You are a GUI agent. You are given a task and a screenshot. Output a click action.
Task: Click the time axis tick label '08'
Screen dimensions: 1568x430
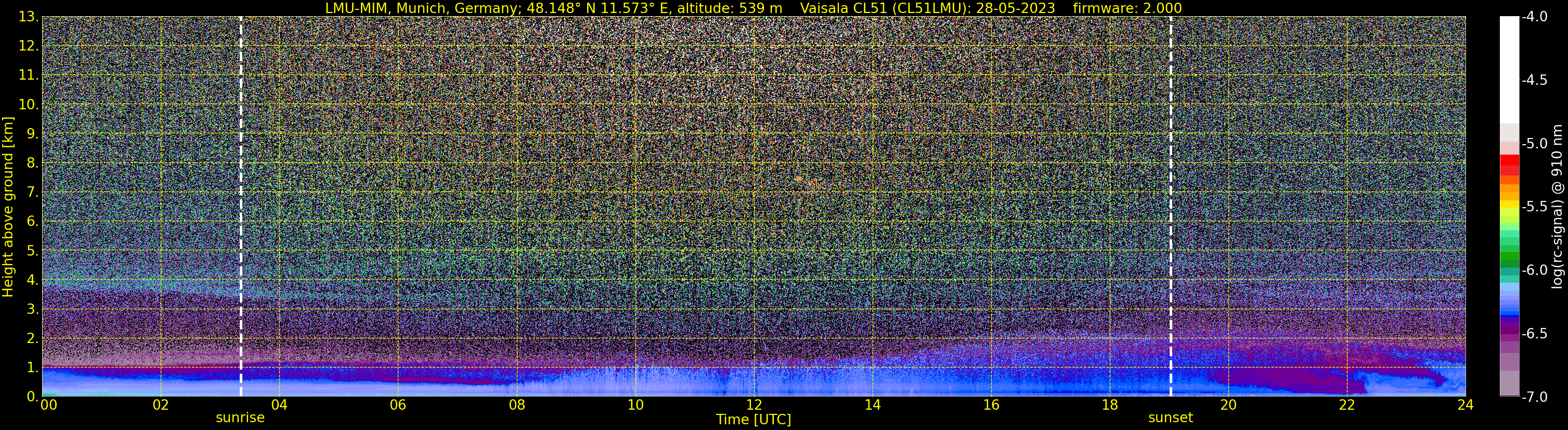[517, 405]
